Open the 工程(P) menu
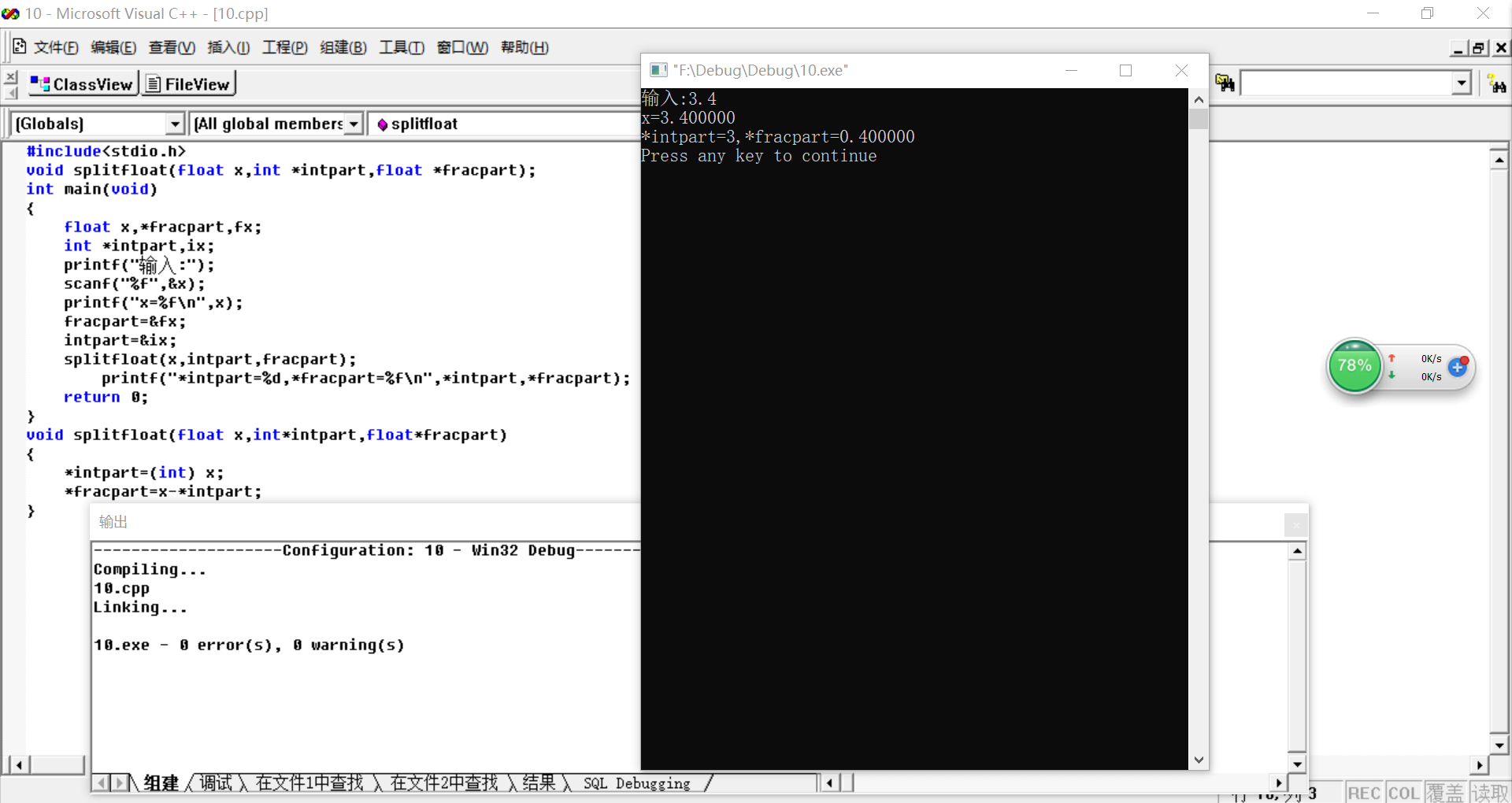The image size is (1512, 803). coord(285,47)
